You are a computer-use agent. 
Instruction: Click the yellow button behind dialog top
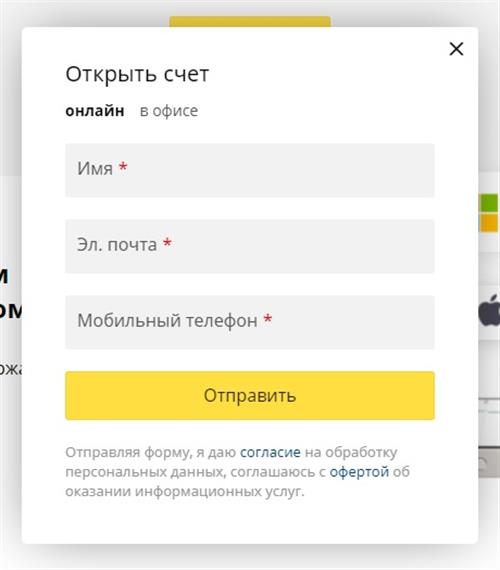tap(250, 21)
